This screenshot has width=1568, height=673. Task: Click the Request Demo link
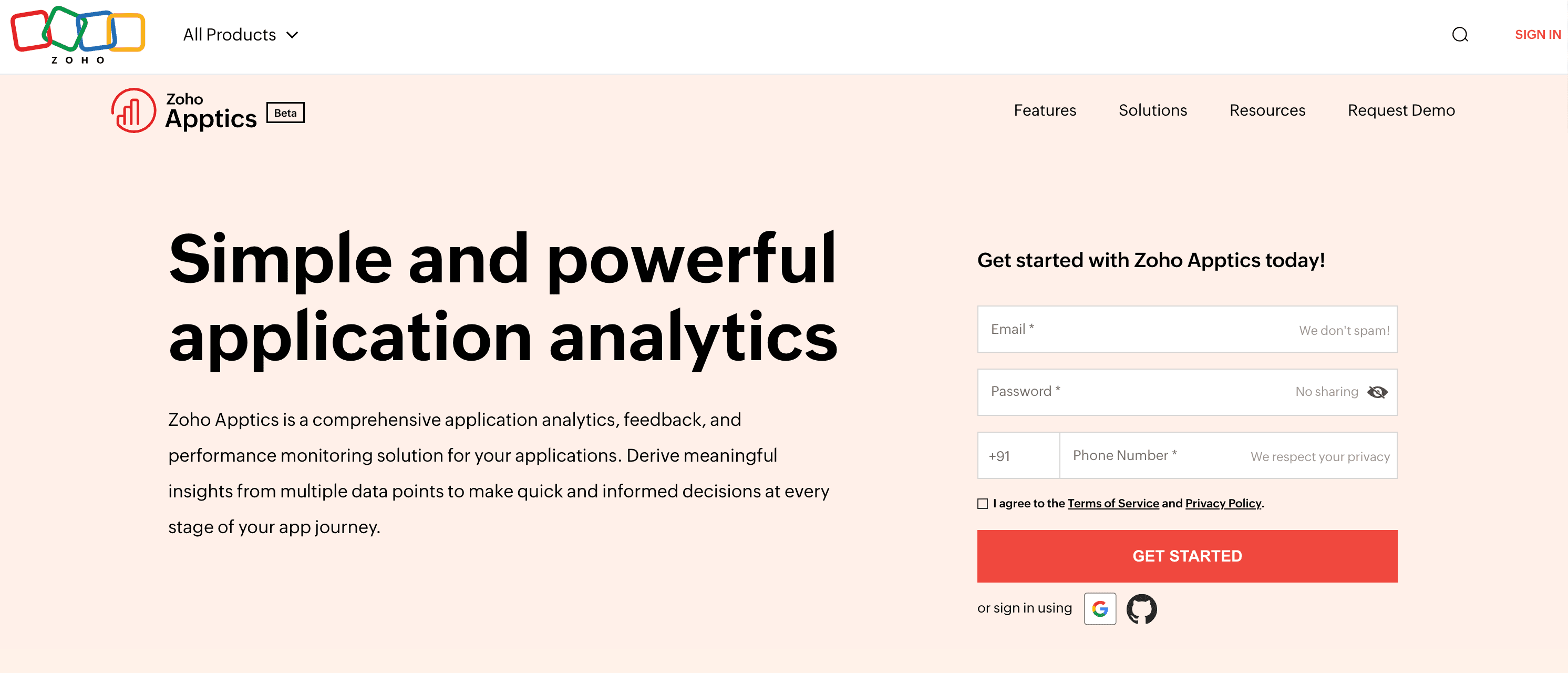pyautogui.click(x=1401, y=111)
